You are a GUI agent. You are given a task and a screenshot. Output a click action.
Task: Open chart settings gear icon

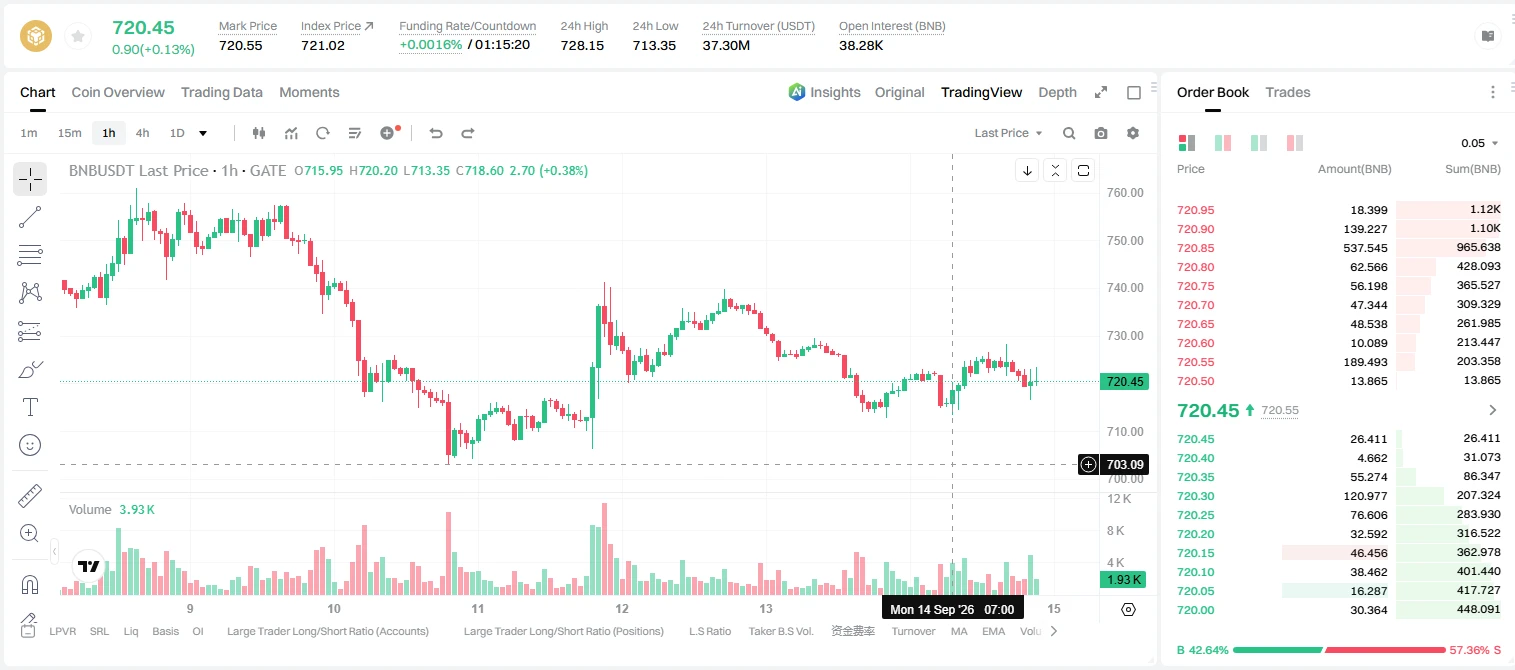click(x=1133, y=133)
